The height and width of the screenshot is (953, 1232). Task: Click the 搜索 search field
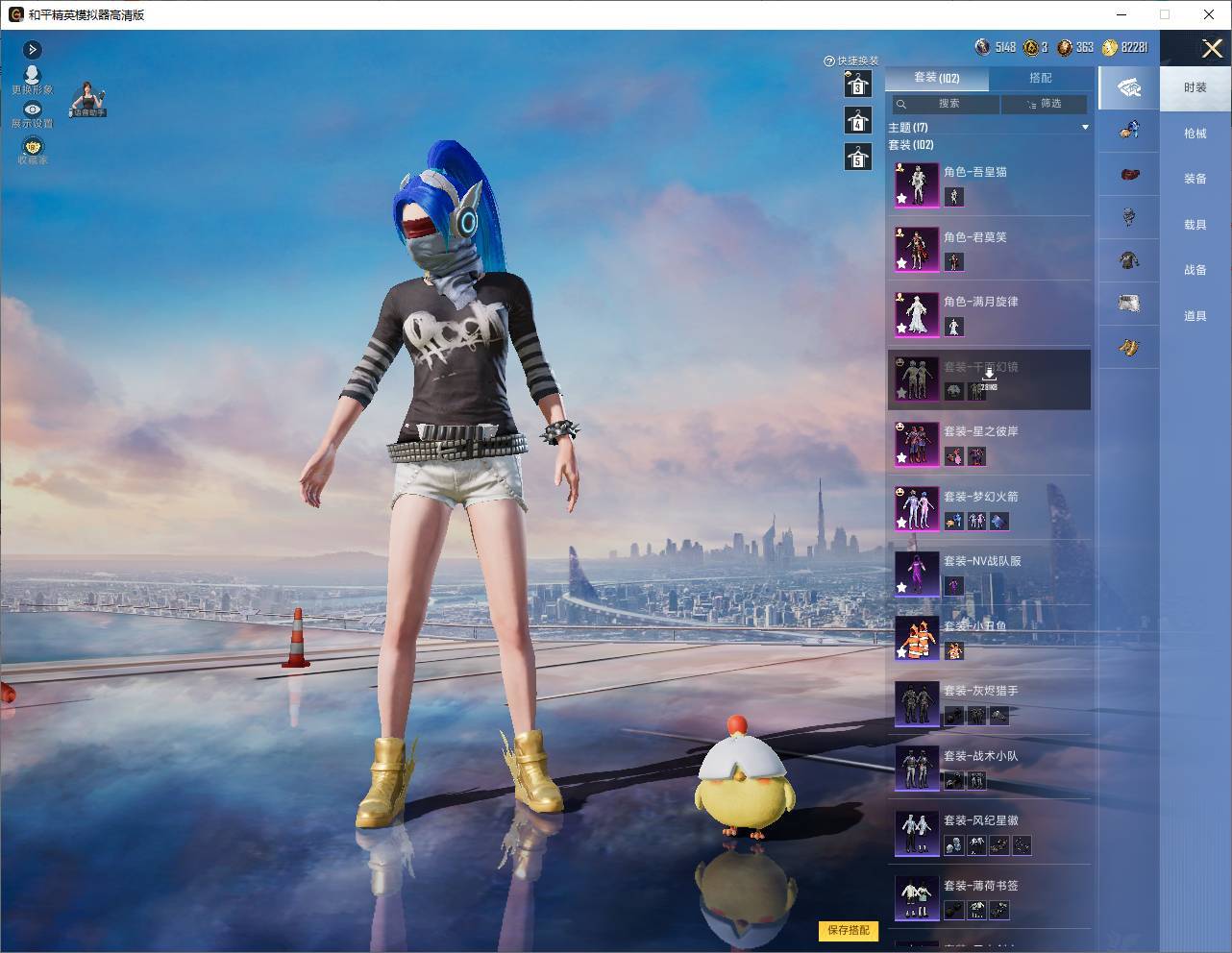click(x=944, y=104)
